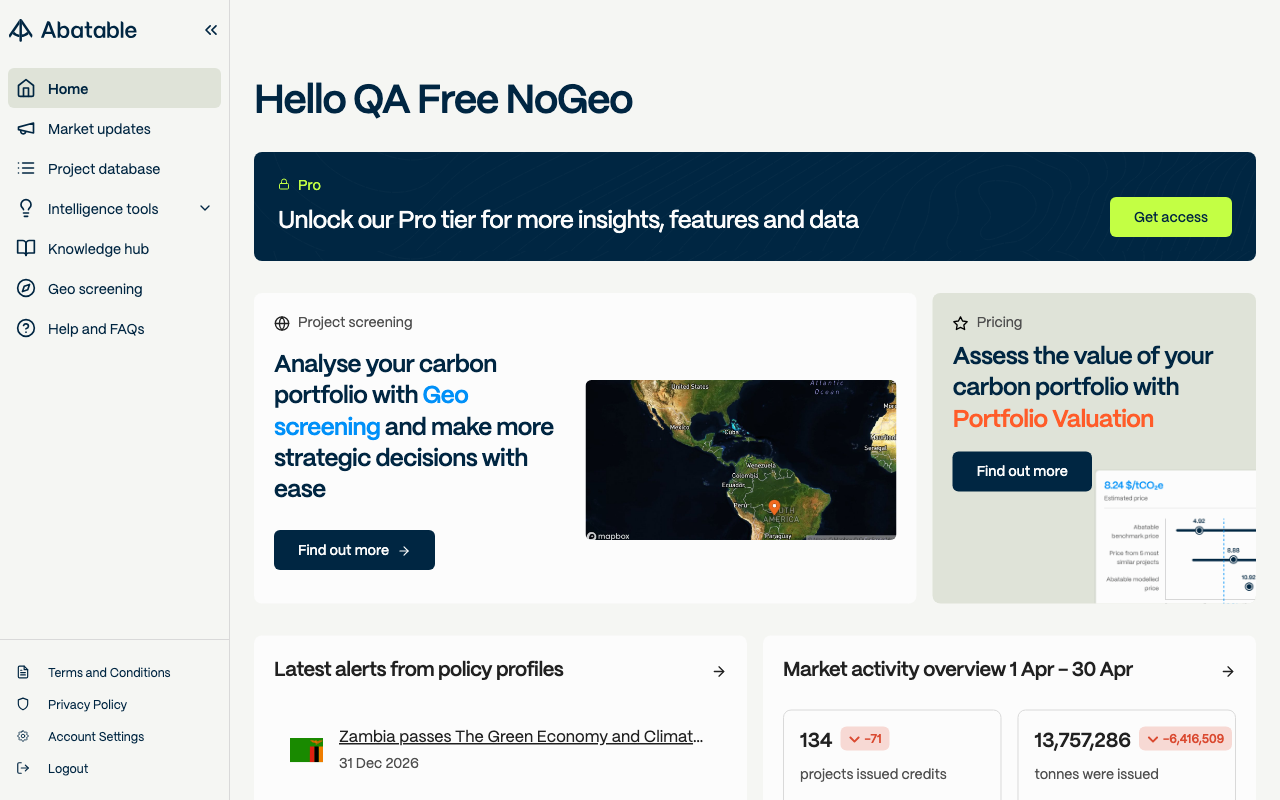Open Help and FAQs question icon
Screen dimensions: 1280x800
[x=27, y=329]
